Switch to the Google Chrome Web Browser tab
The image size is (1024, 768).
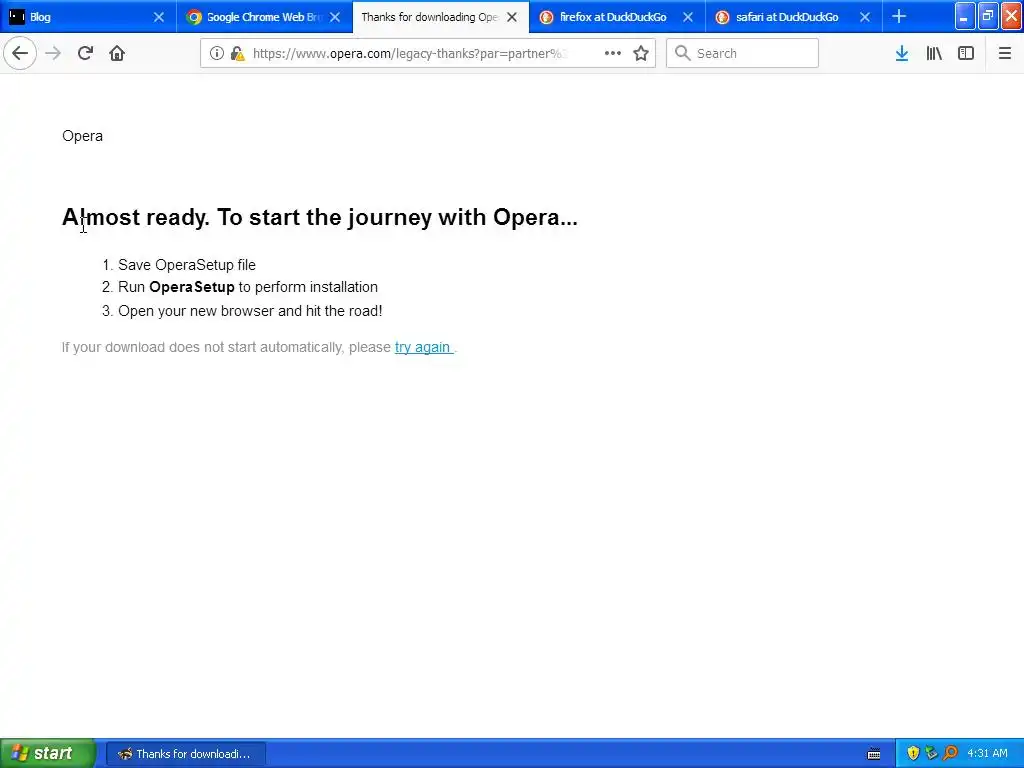pos(264,17)
